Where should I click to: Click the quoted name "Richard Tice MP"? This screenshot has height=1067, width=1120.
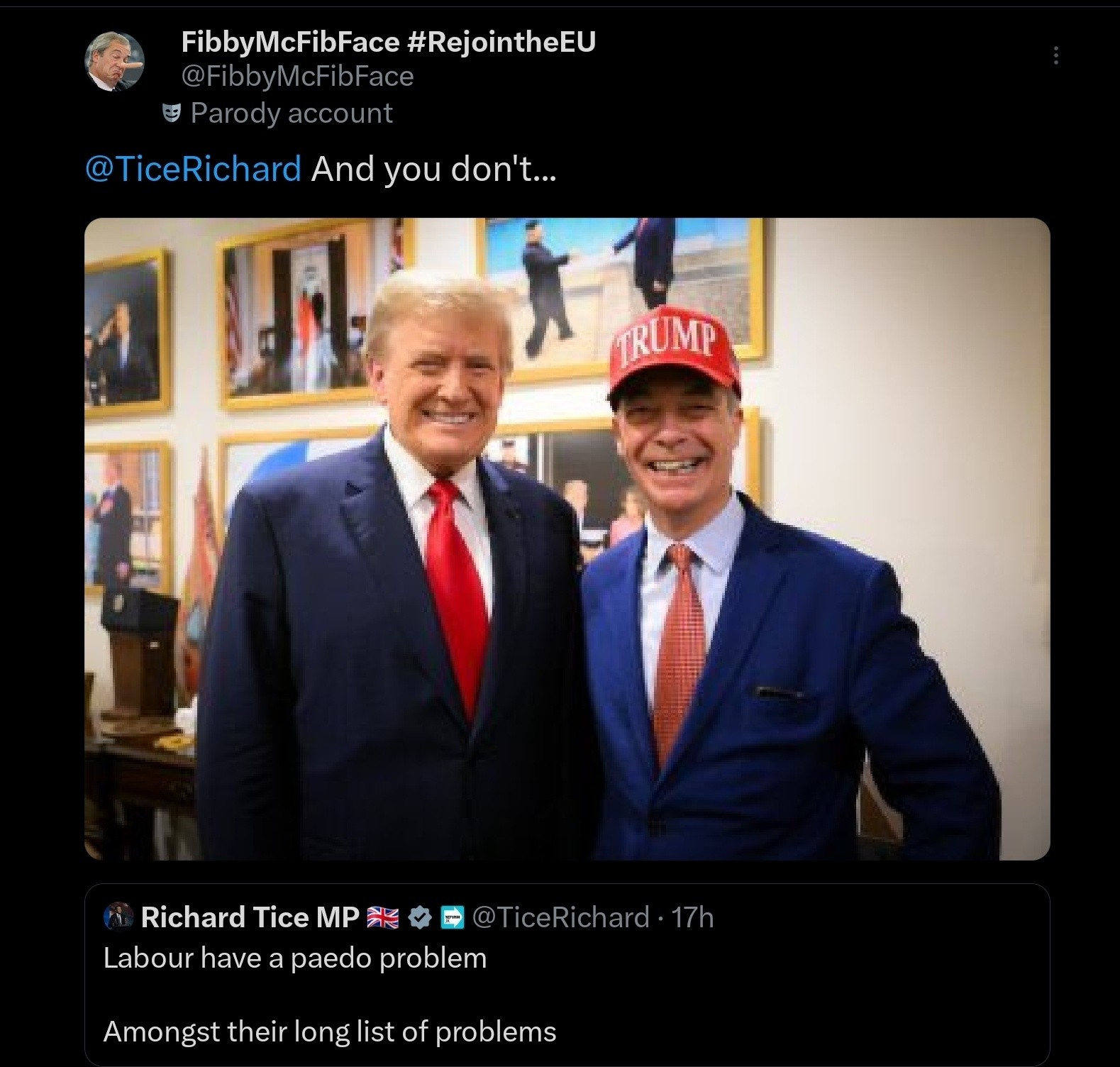point(250,917)
